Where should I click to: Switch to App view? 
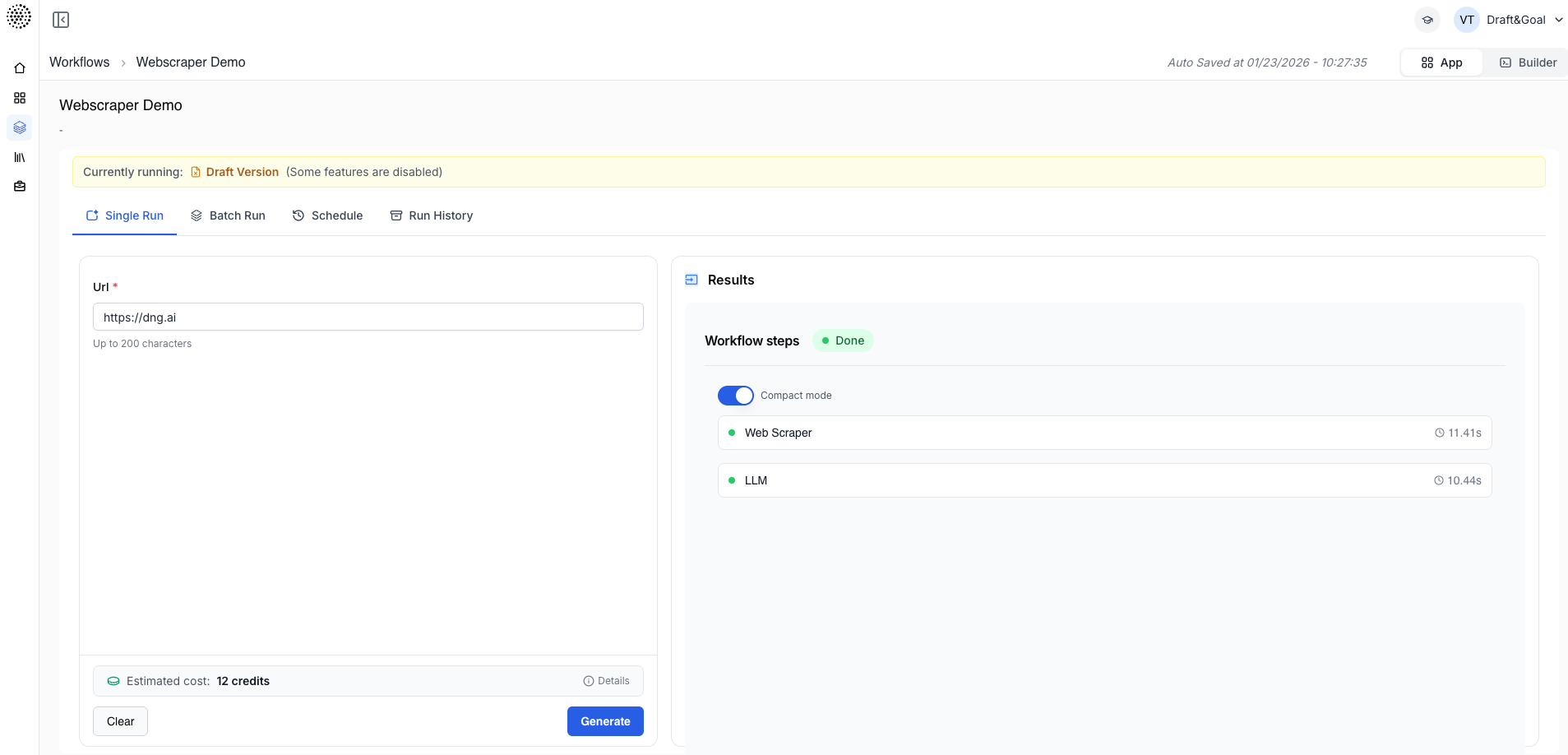point(1441,62)
